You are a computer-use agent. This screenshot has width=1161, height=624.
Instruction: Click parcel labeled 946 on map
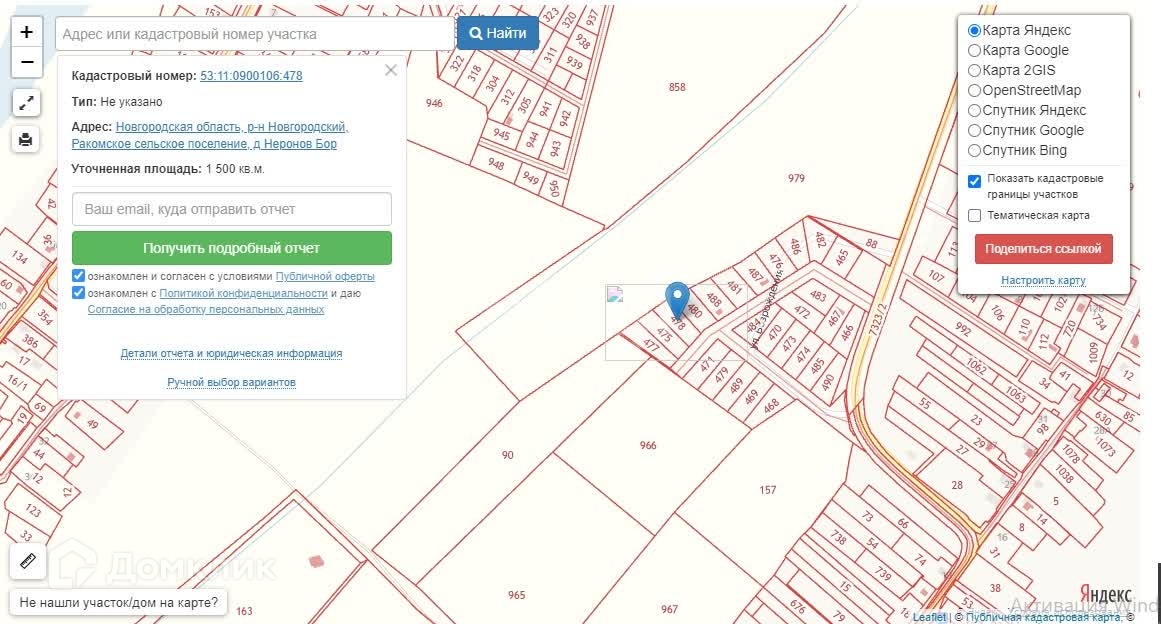434,104
